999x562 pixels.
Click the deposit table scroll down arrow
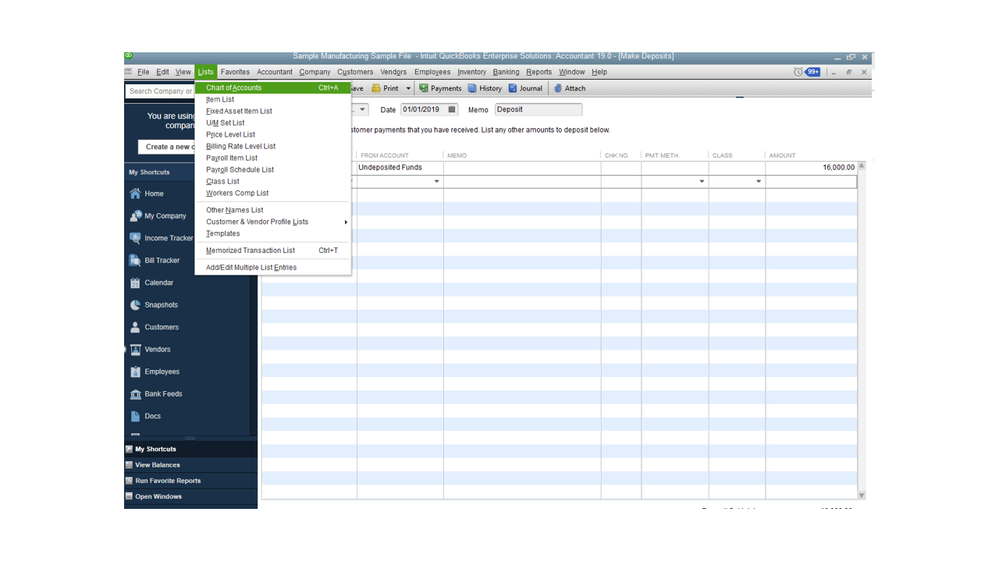click(x=861, y=495)
